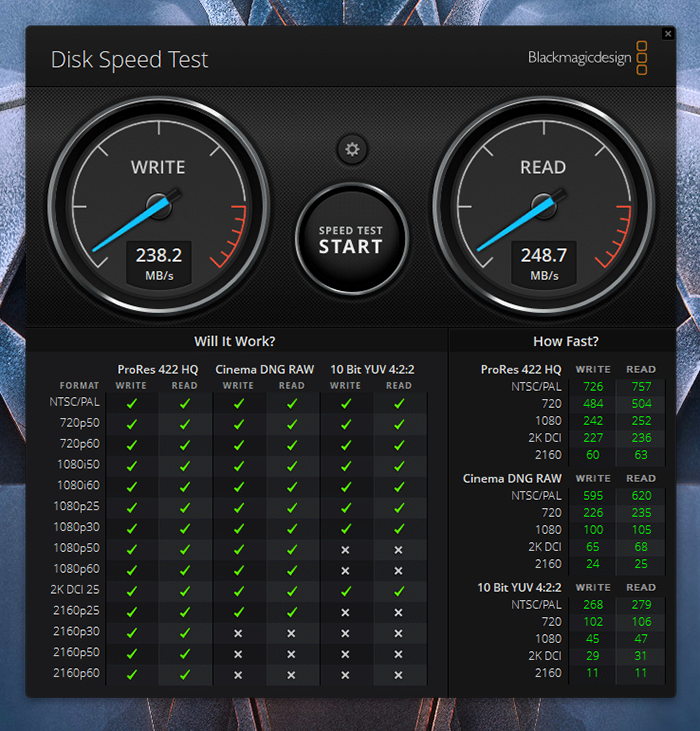This screenshot has width=700, height=731.
Task: Click NTSC/PAL ProRes 422 HQ write checkmark
Action: tap(131, 403)
